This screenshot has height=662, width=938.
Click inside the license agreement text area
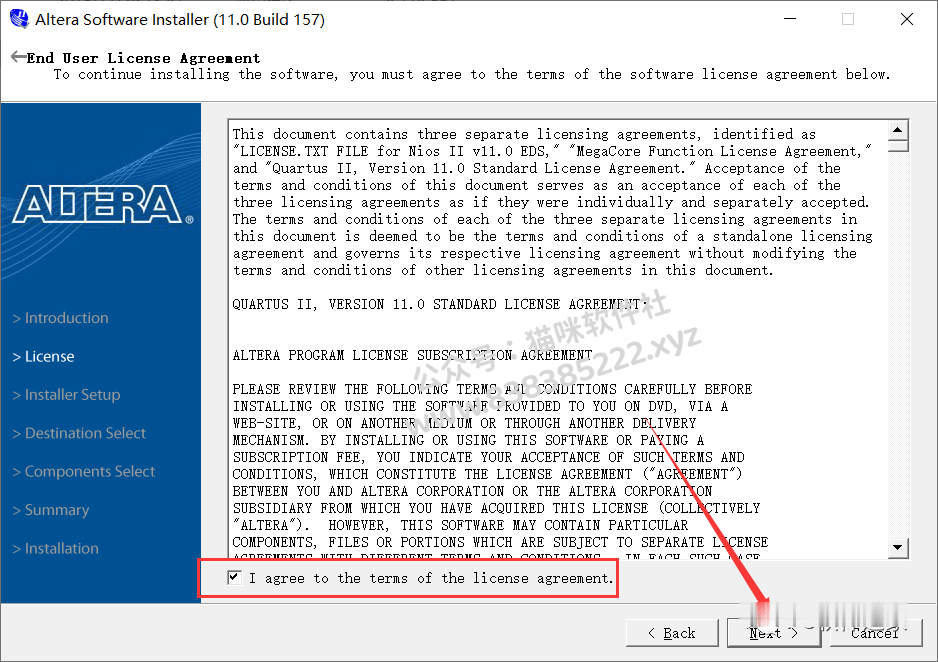tap(558, 339)
